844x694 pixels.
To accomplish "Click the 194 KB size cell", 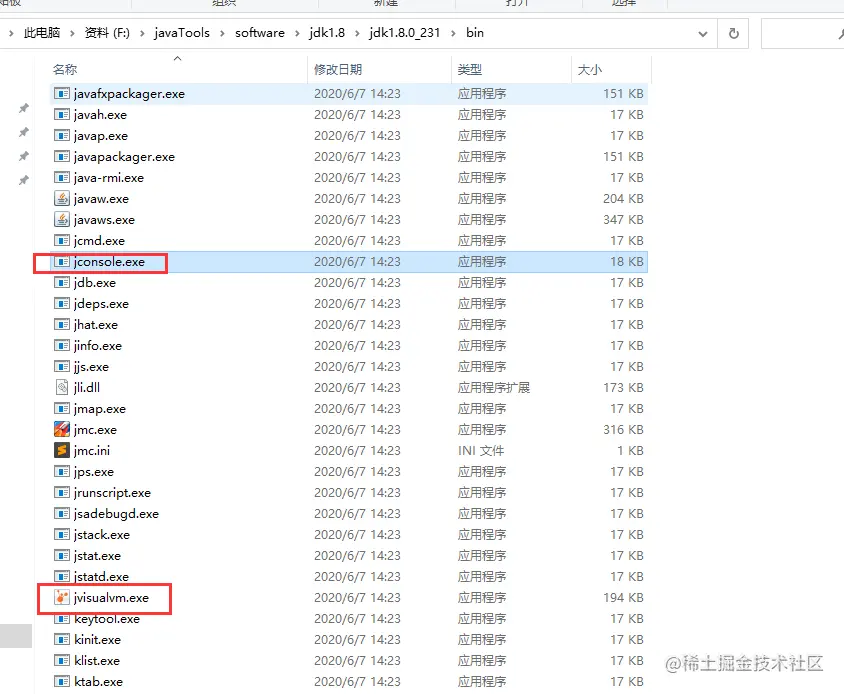I will [x=623, y=598].
